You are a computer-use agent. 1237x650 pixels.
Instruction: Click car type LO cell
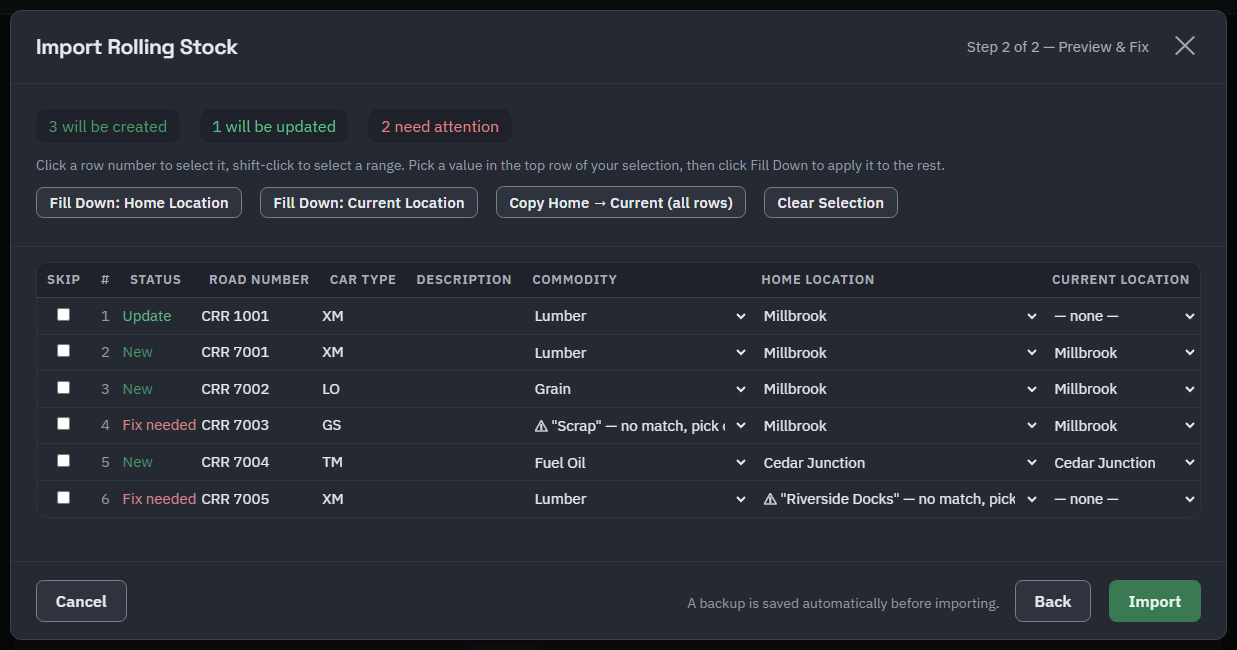[x=331, y=389]
